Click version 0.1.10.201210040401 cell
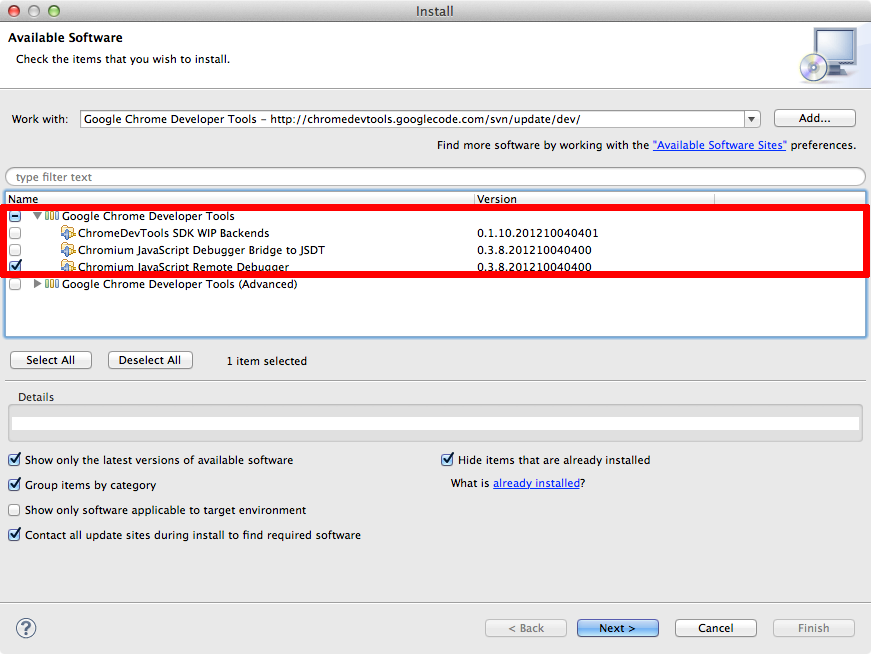Screen dimensions: 871x654 [537, 233]
